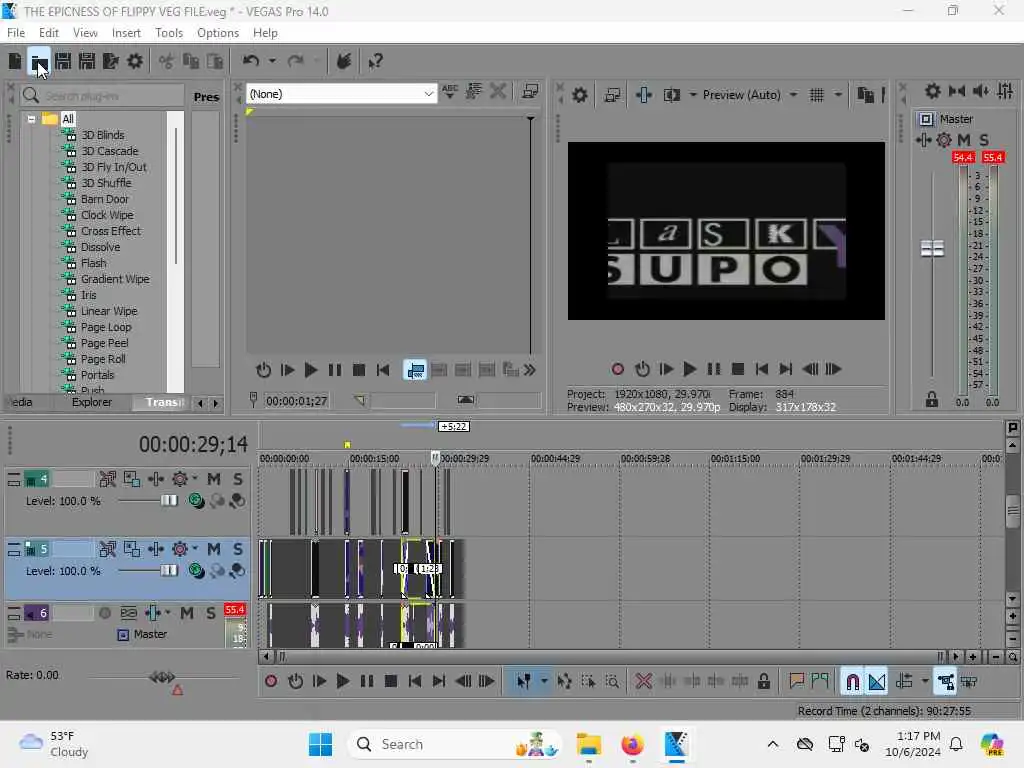Open track 4 Track FX dropdown arrow
Image resolution: width=1024 pixels, height=768 pixels.
[x=195, y=479]
